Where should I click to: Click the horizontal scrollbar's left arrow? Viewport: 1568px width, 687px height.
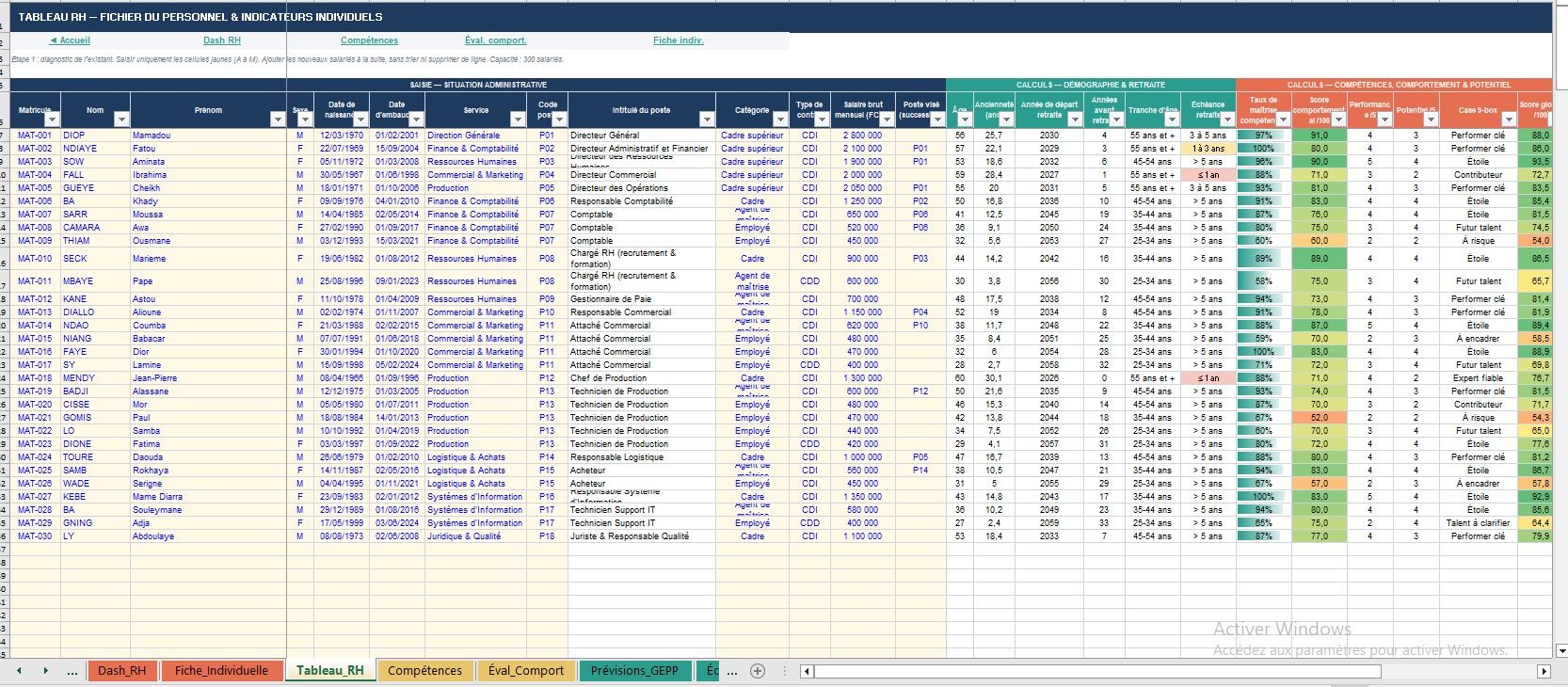tap(807, 671)
